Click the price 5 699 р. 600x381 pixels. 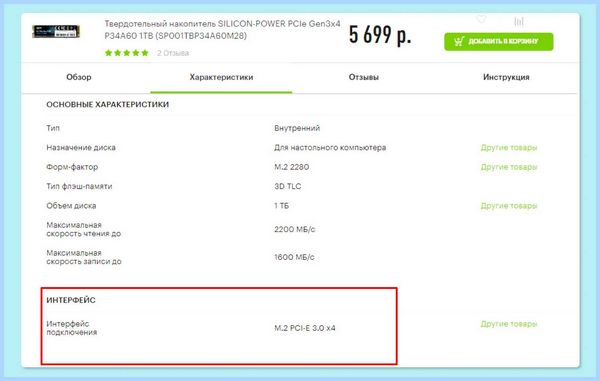[380, 35]
